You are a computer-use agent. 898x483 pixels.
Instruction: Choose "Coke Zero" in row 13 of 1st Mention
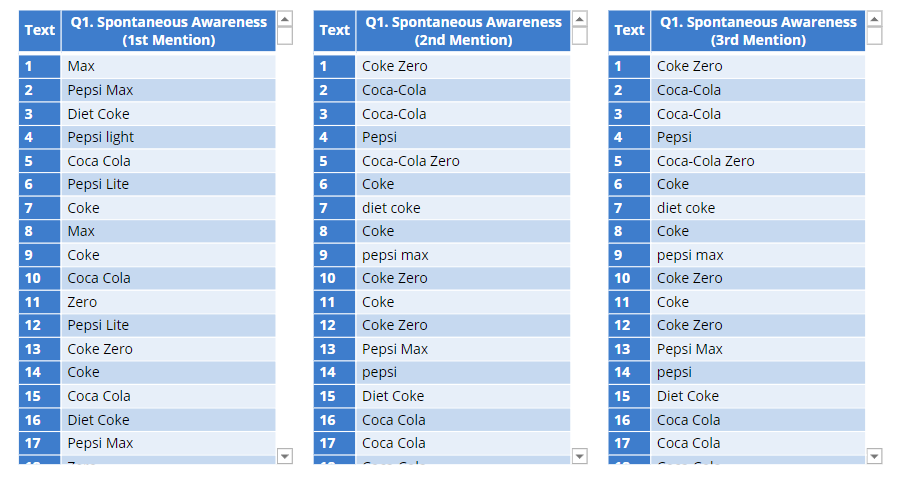tap(100, 349)
